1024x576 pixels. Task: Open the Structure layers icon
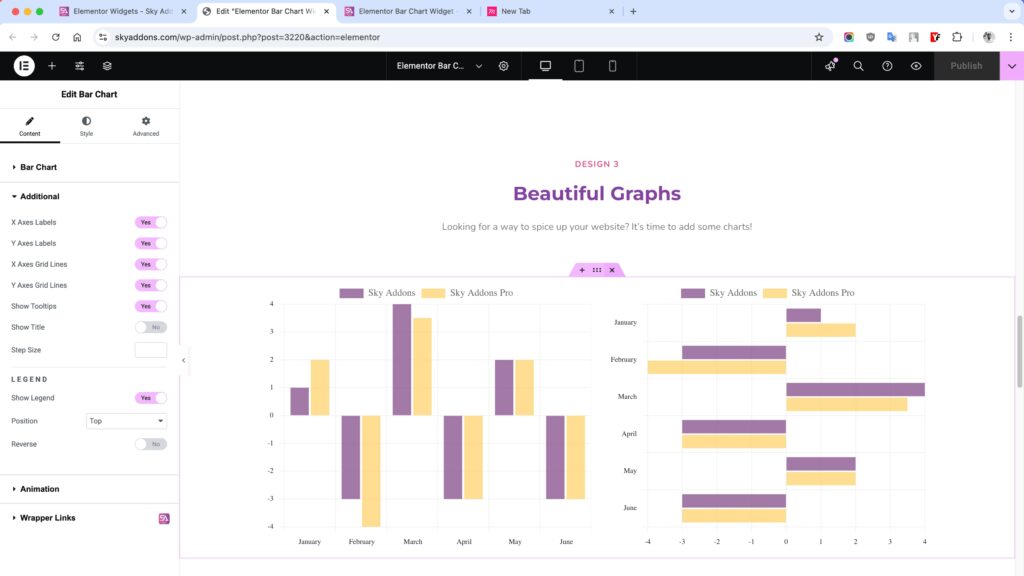click(107, 66)
